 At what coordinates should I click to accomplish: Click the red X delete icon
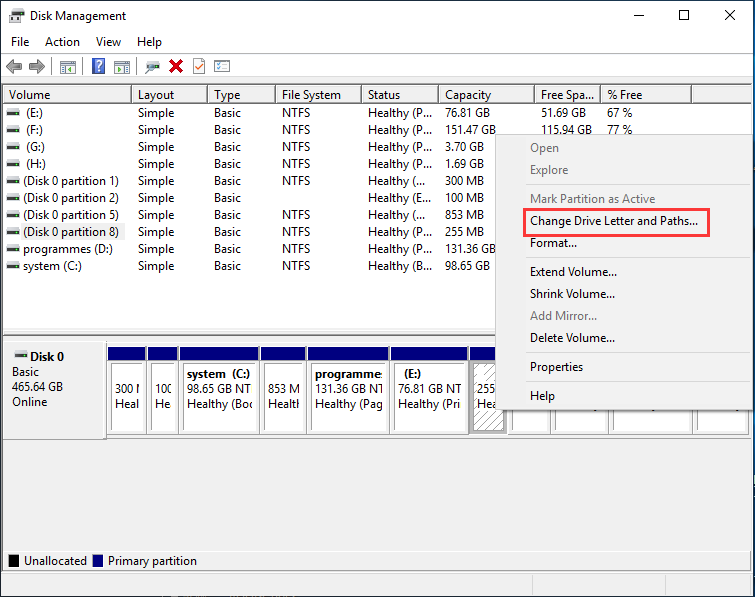[x=176, y=66]
